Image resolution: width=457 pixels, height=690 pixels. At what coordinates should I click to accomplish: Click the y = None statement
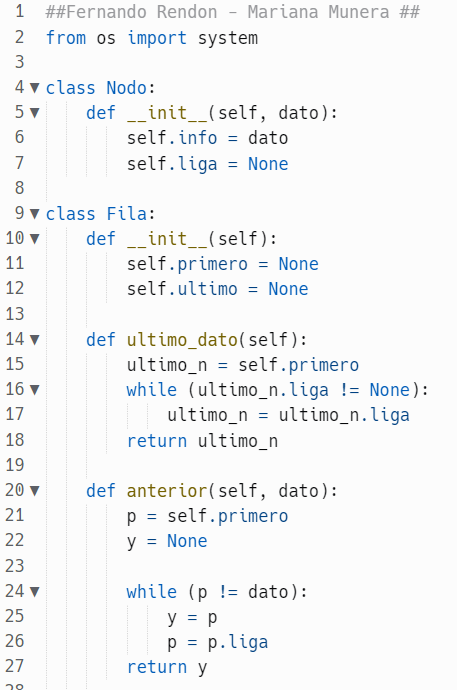167,541
